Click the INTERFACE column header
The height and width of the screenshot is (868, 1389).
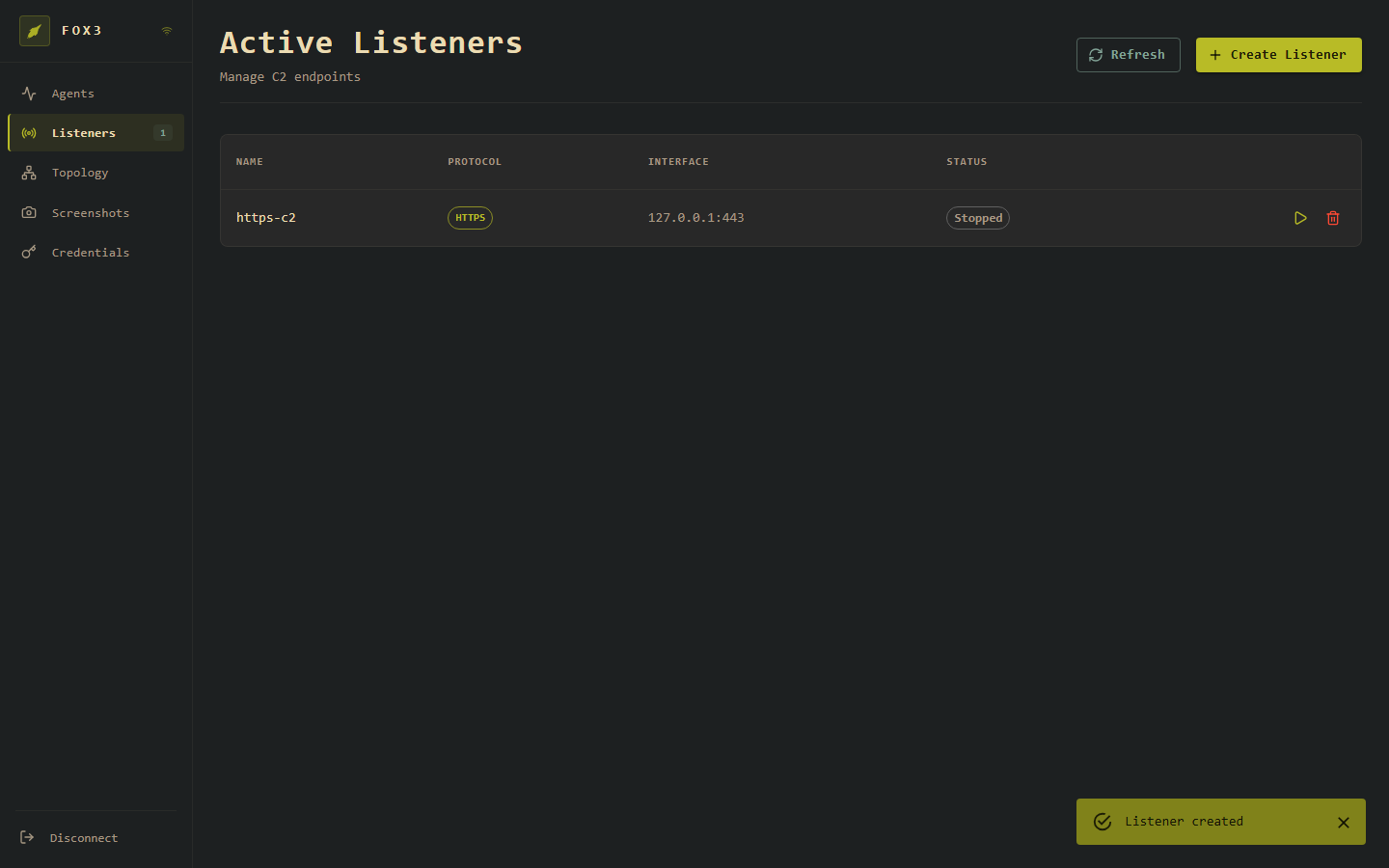pos(678,162)
